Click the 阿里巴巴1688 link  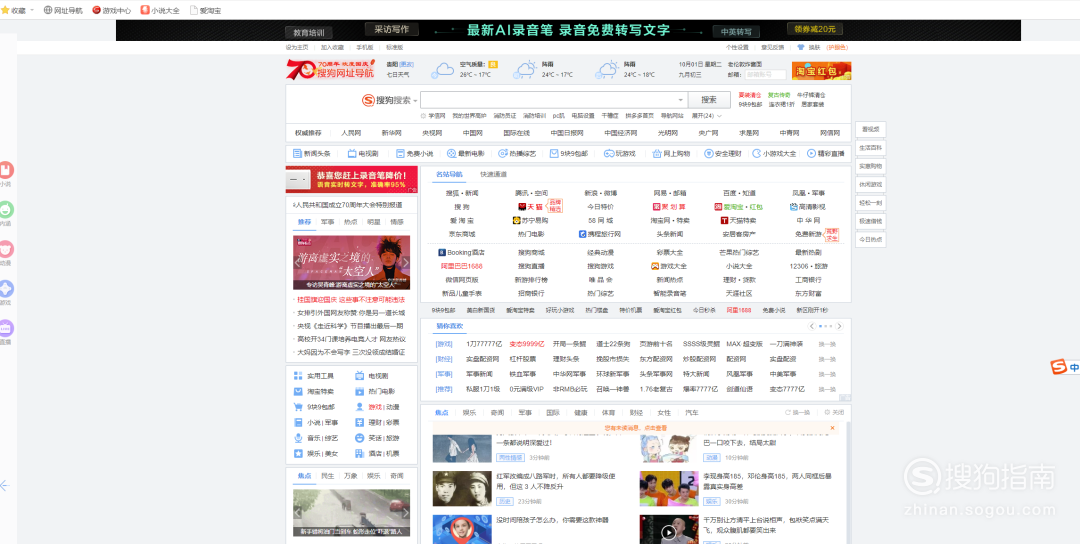[461, 266]
